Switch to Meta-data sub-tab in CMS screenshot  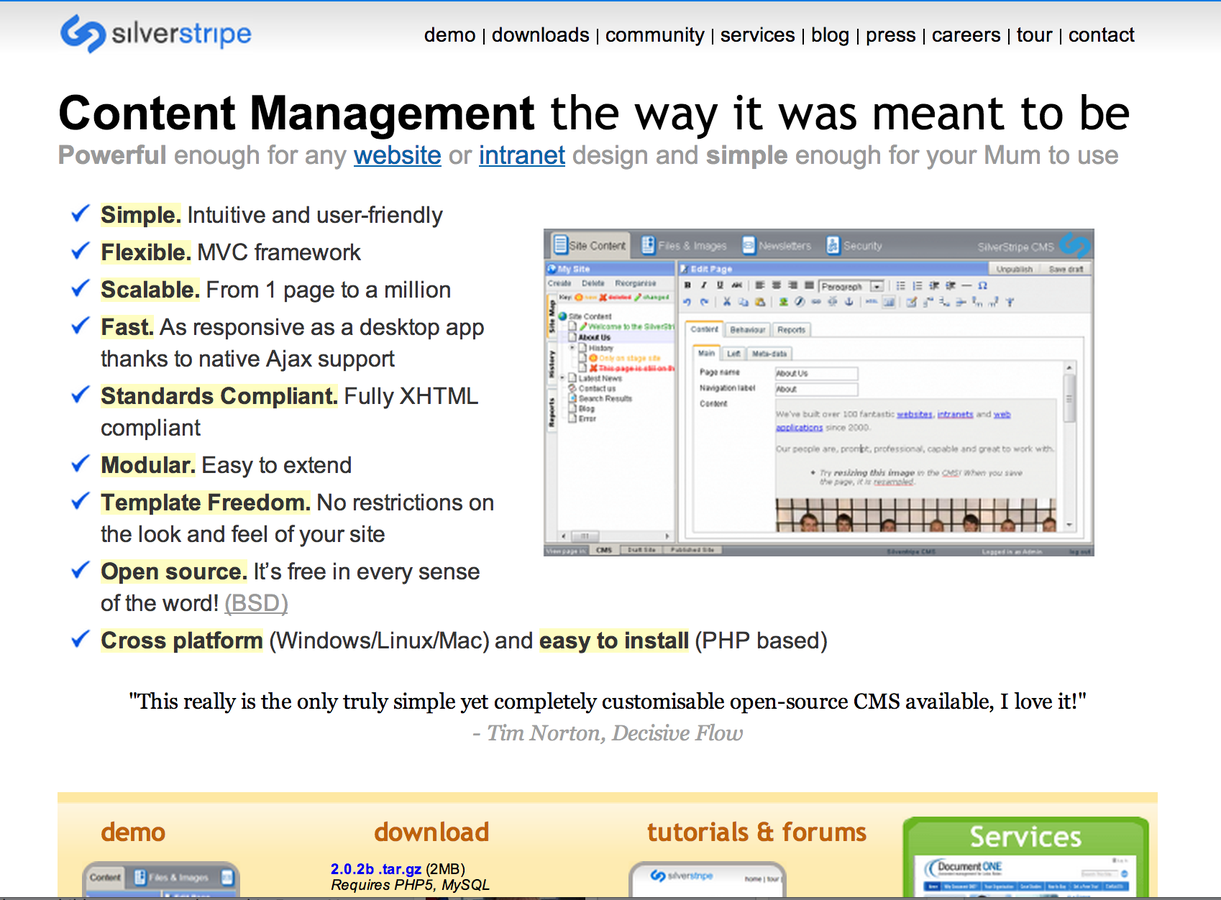pyautogui.click(x=770, y=353)
